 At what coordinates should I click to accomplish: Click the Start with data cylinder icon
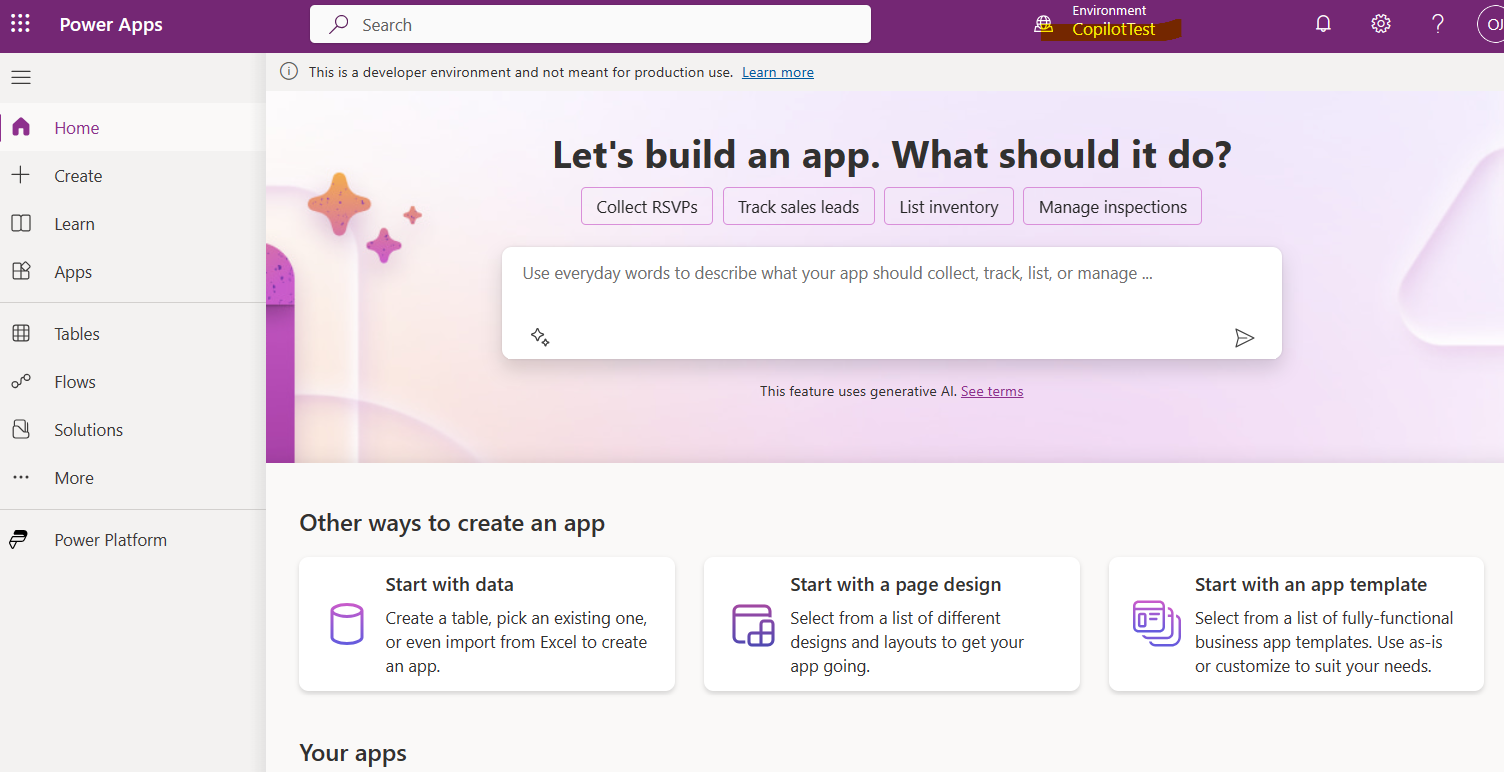(x=347, y=624)
